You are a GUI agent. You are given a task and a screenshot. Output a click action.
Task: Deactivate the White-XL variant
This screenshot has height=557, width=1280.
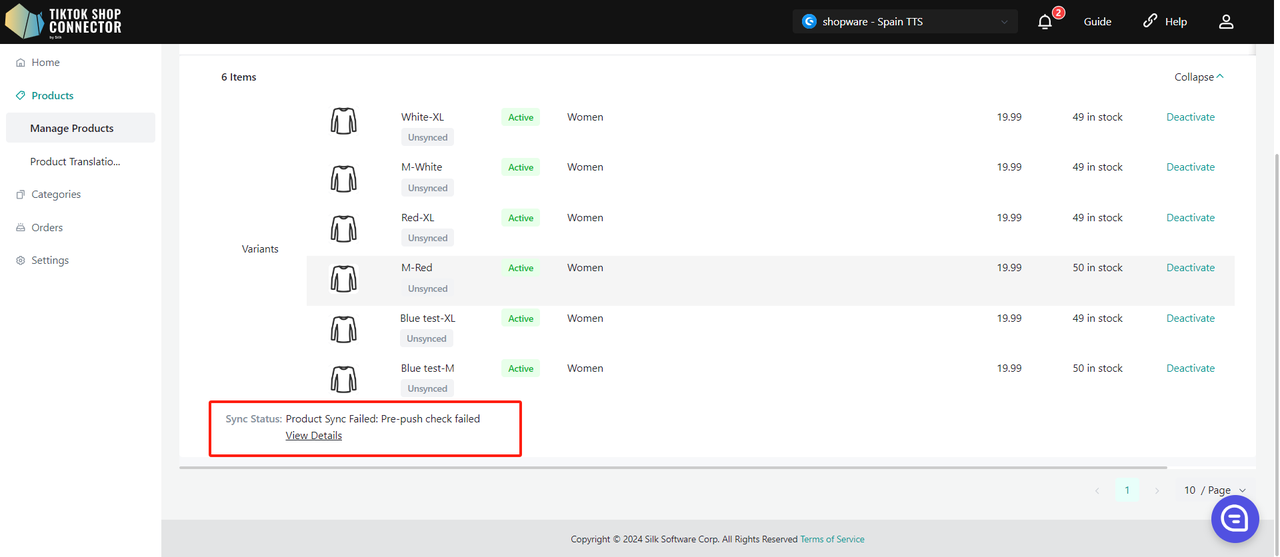click(1190, 117)
